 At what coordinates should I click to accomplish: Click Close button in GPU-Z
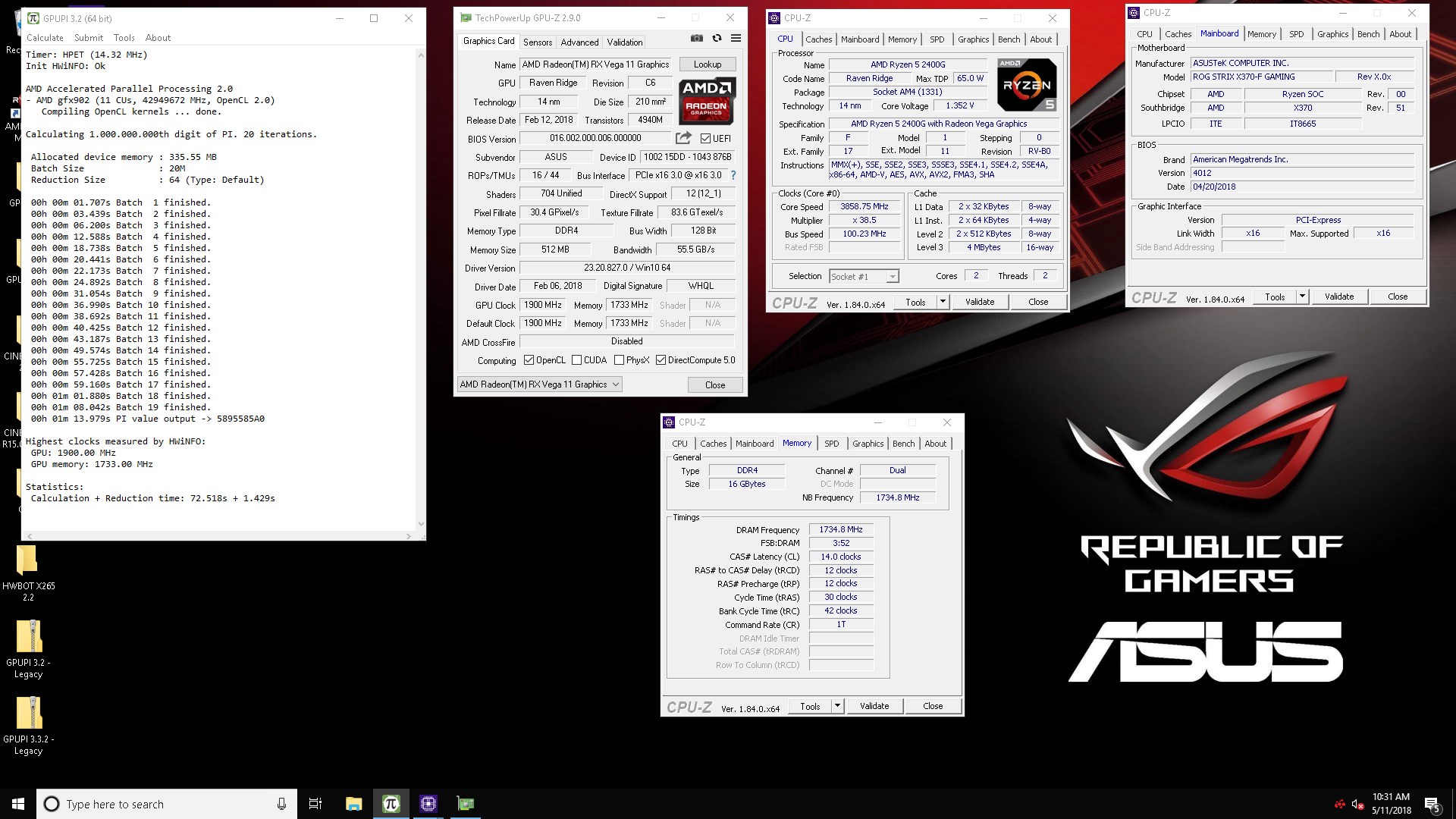coord(715,385)
